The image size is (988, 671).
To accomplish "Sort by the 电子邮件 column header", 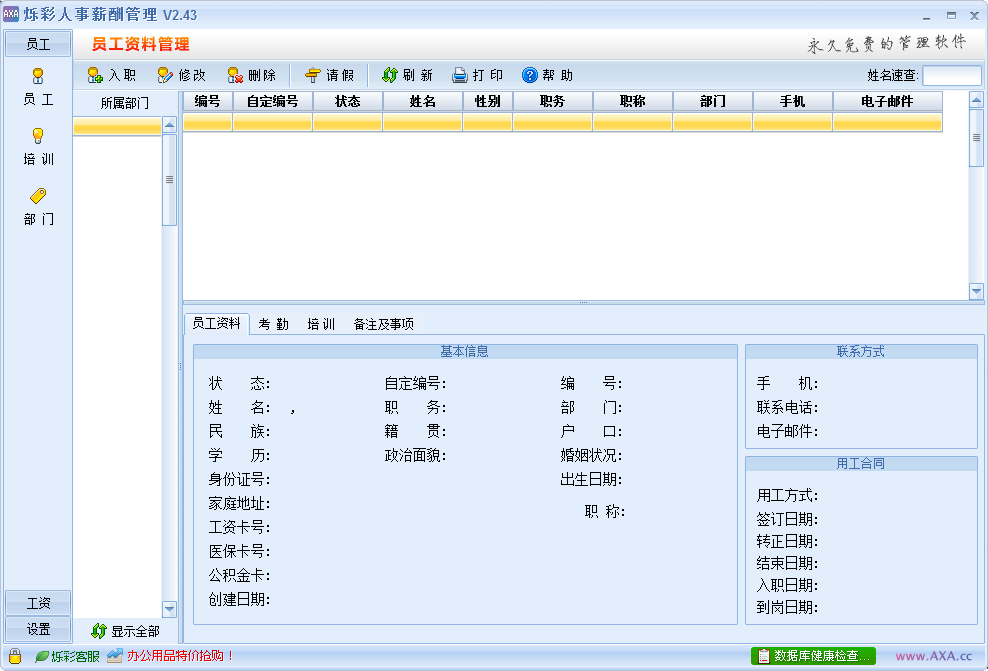I will 887,101.
